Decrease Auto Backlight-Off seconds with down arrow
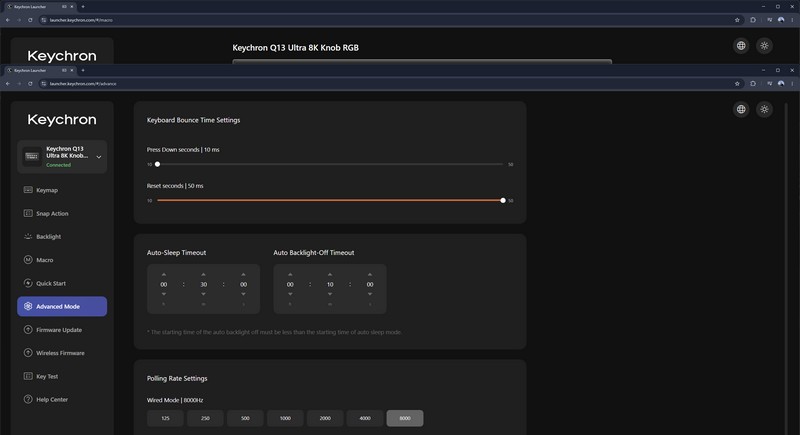Screen dimensions: 800x435 pyautogui.click(x=370, y=294)
